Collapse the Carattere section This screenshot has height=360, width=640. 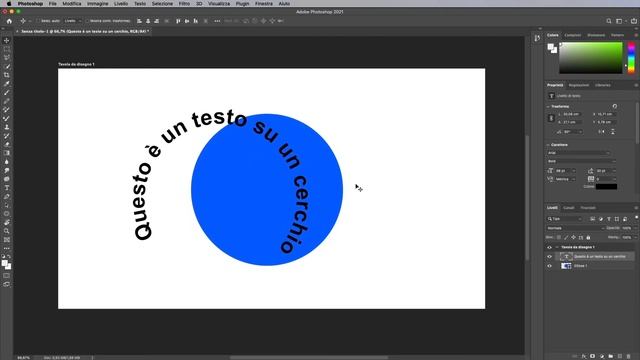tap(548, 145)
